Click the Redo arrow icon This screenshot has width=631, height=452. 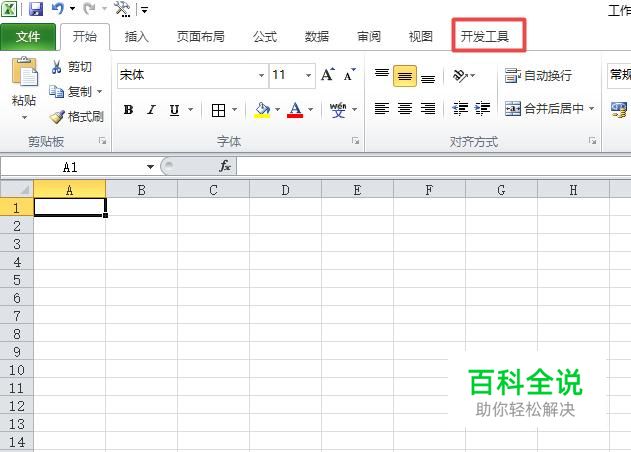(89, 8)
